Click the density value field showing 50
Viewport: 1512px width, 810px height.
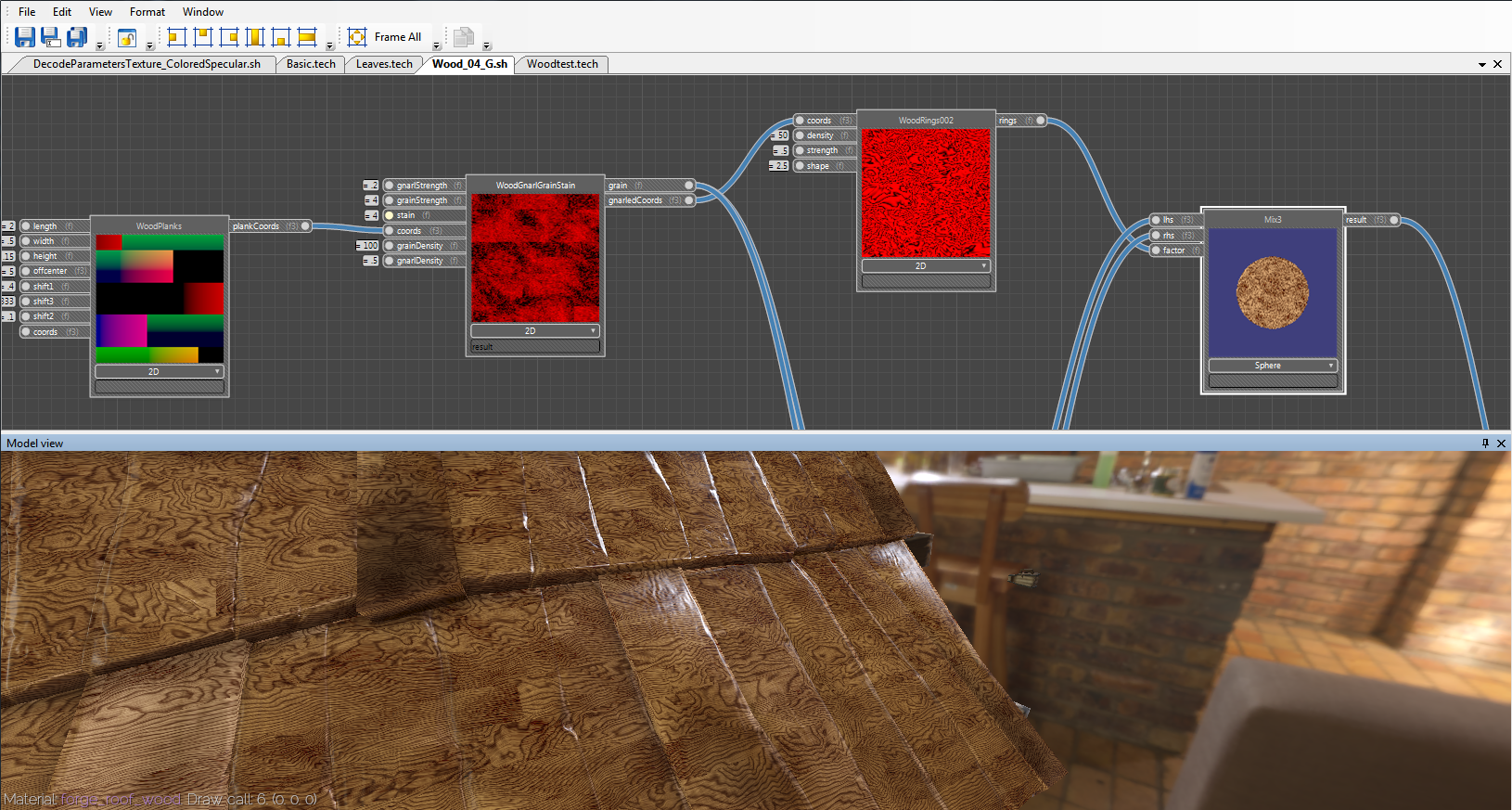[x=781, y=135]
